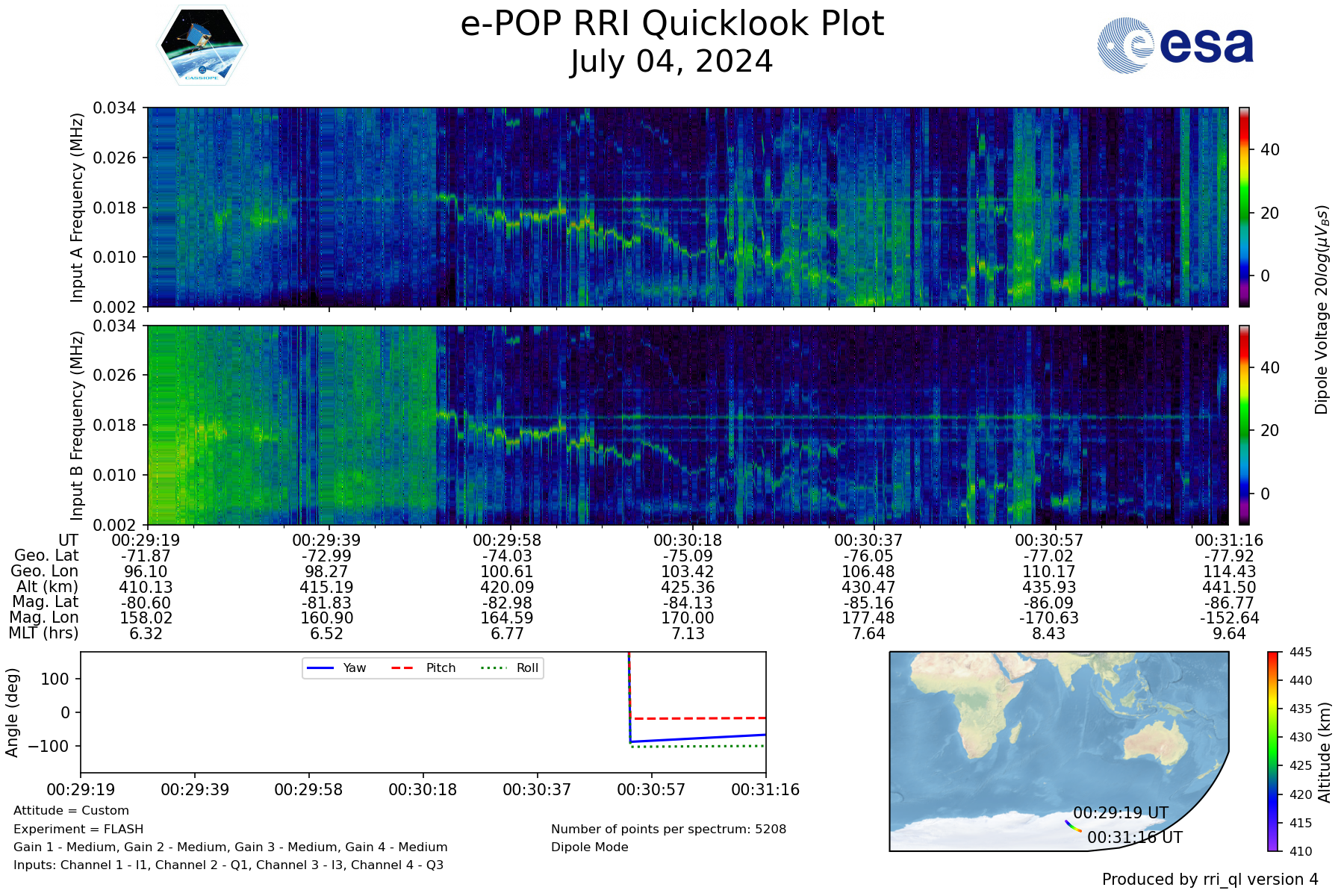Click the satellite track on the map

[1073, 827]
